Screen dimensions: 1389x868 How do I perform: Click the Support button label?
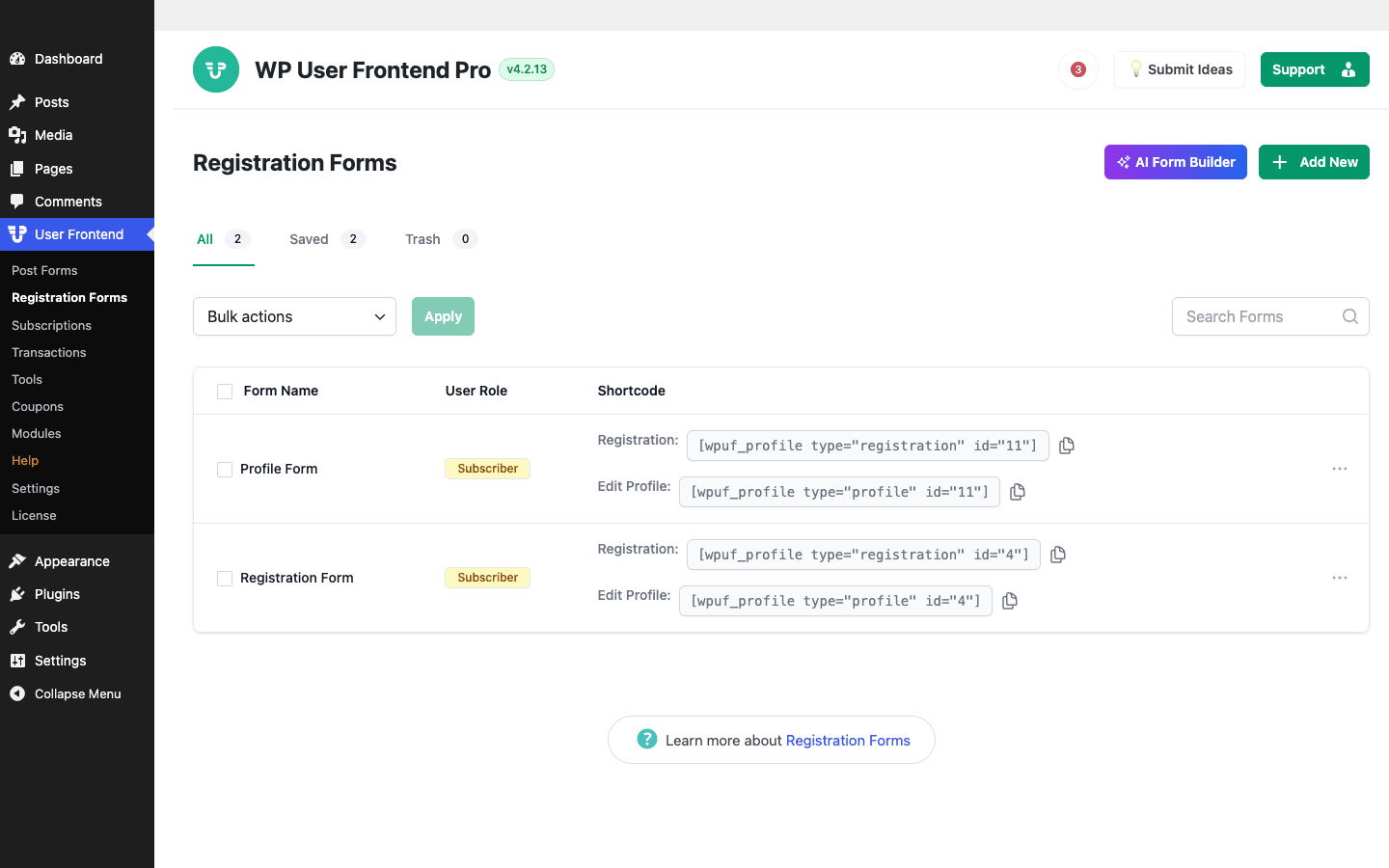(x=1298, y=69)
